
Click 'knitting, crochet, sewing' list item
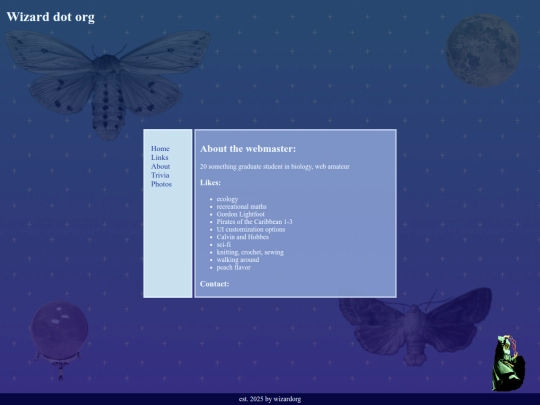[x=250, y=252]
